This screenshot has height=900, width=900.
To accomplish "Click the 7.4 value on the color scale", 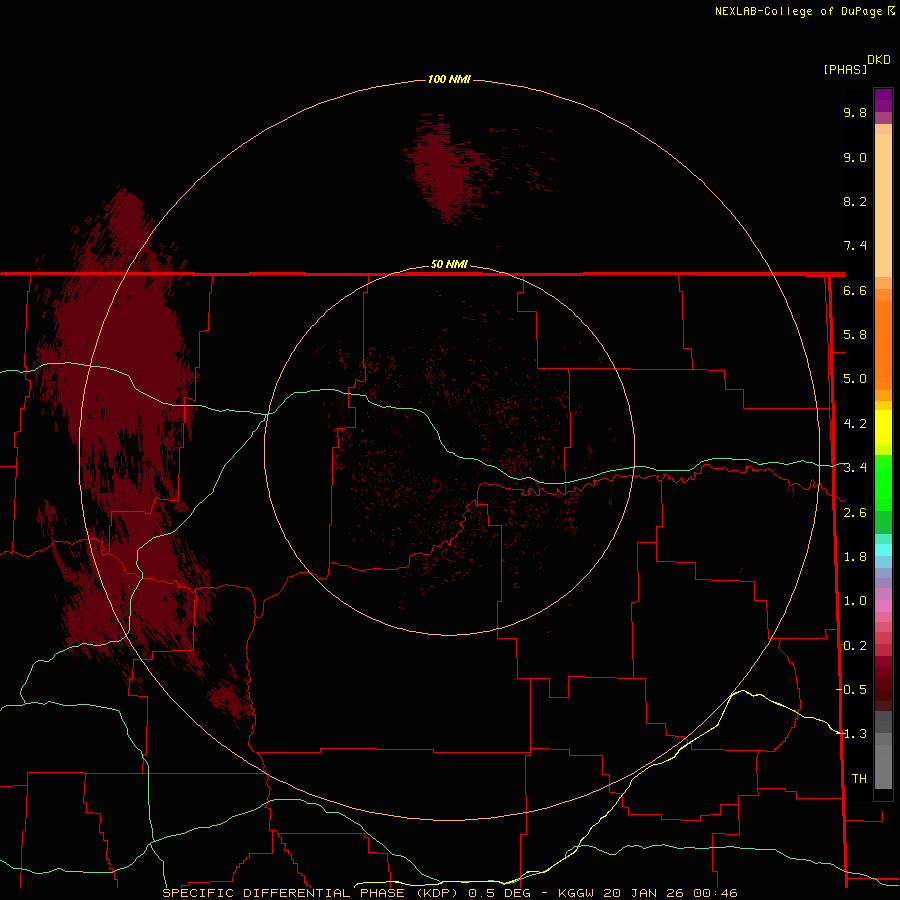I will [855, 246].
